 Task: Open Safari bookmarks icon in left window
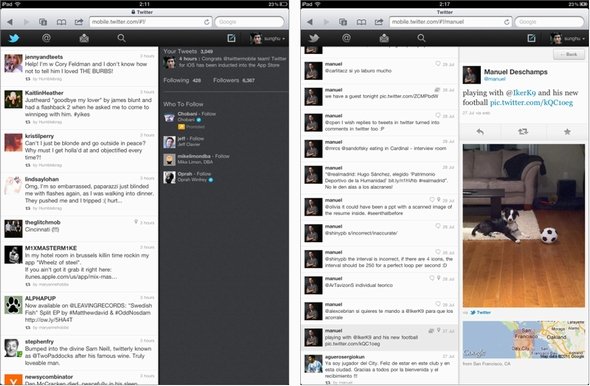[61, 22]
